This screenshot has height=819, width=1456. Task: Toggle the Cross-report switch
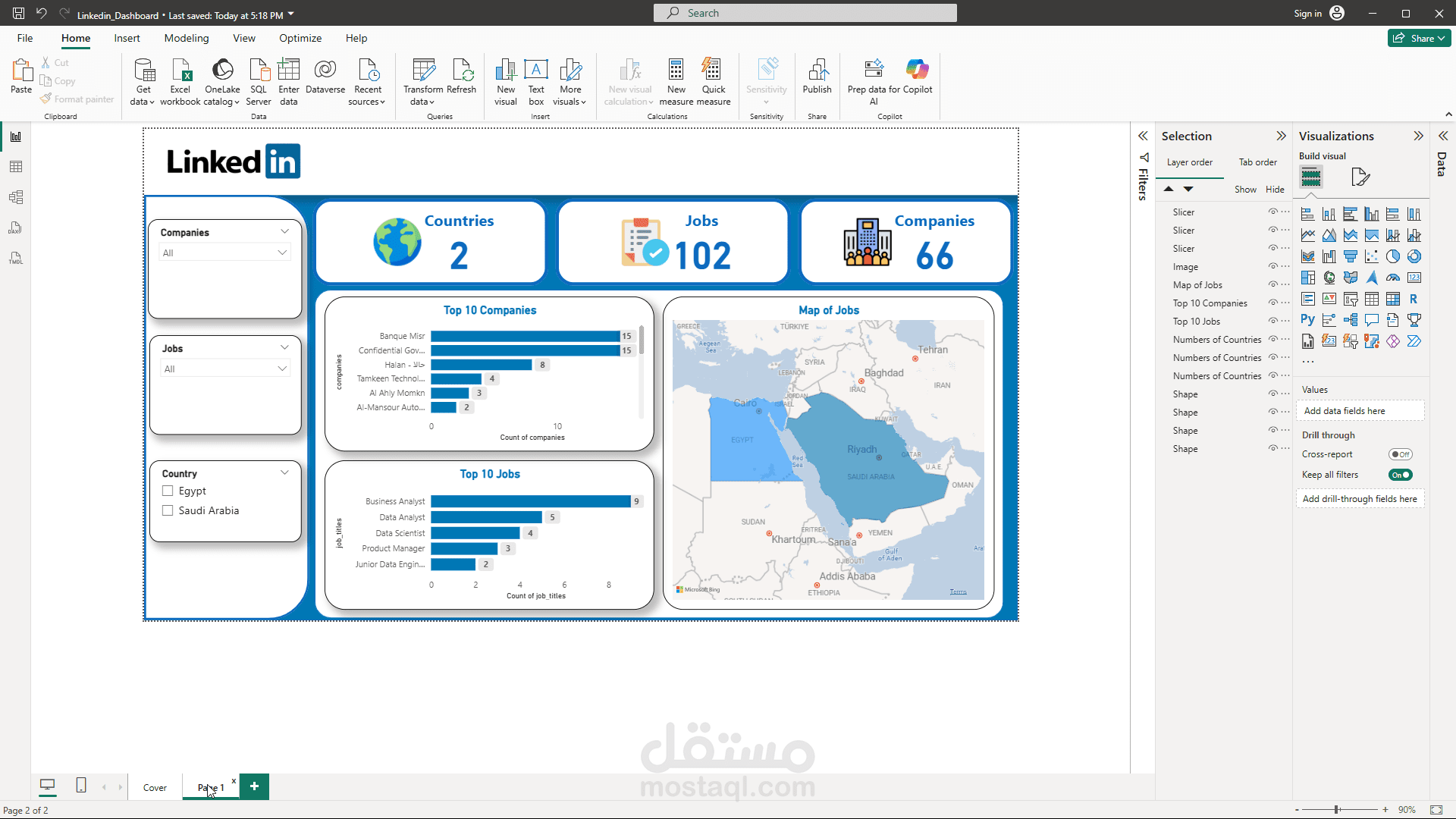coord(1401,455)
